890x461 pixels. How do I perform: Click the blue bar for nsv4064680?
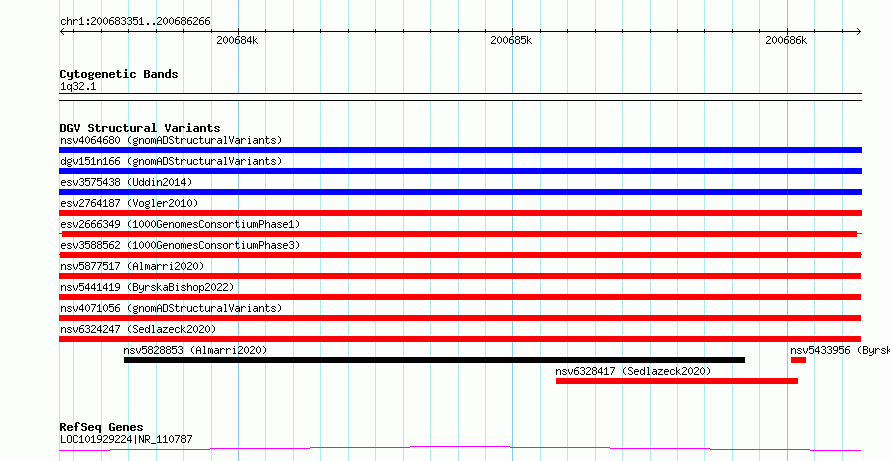(x=460, y=150)
